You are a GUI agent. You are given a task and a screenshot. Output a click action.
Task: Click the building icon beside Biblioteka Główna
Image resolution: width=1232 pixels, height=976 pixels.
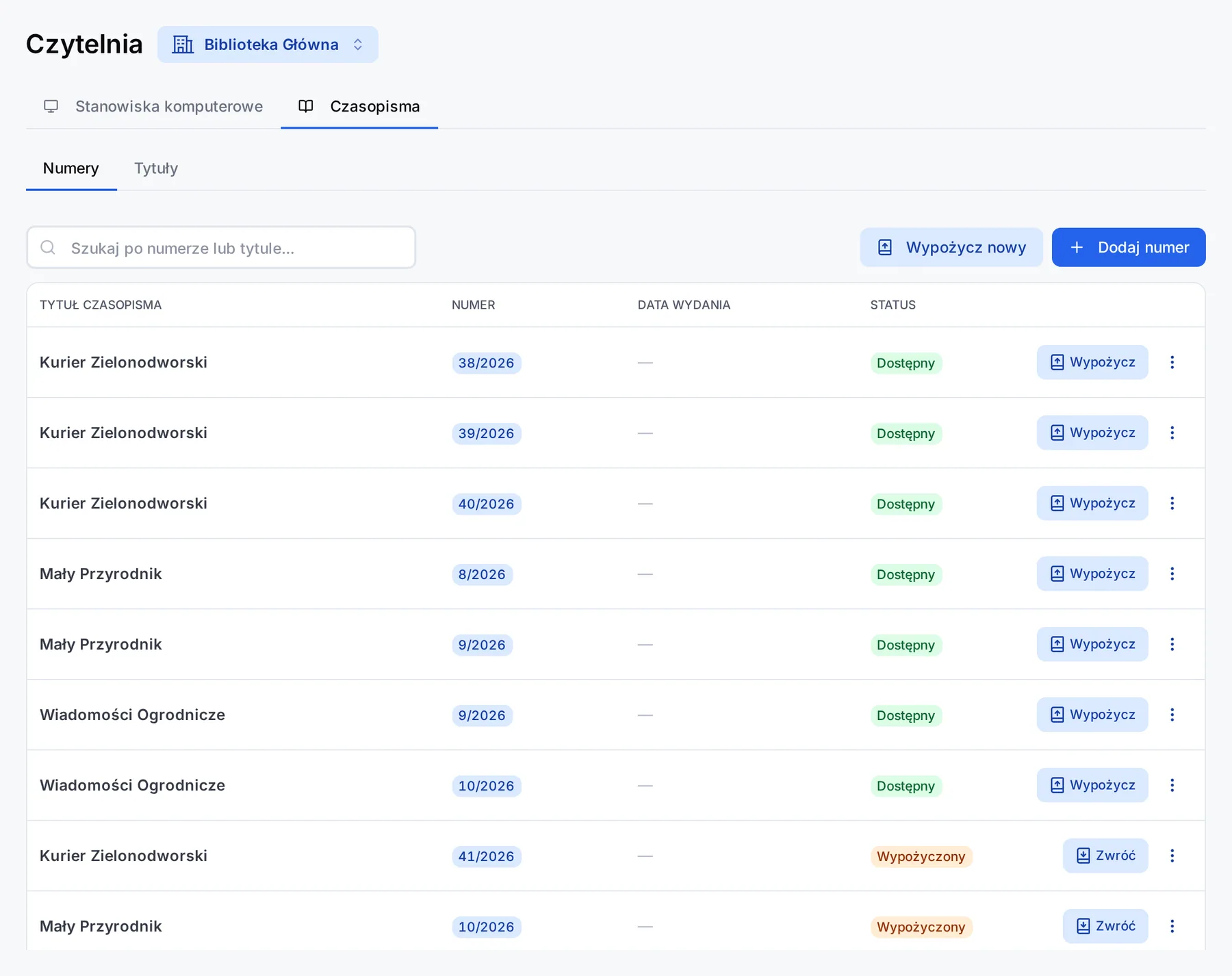click(183, 44)
